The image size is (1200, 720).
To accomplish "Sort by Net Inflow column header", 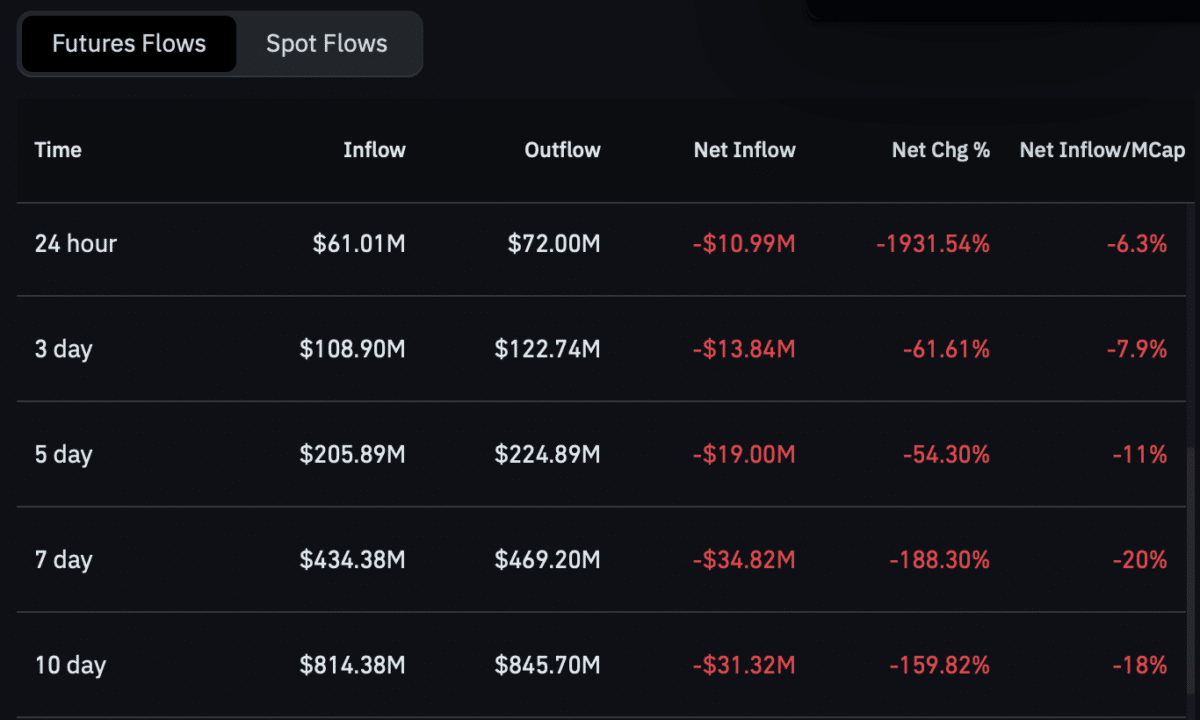I will point(744,150).
